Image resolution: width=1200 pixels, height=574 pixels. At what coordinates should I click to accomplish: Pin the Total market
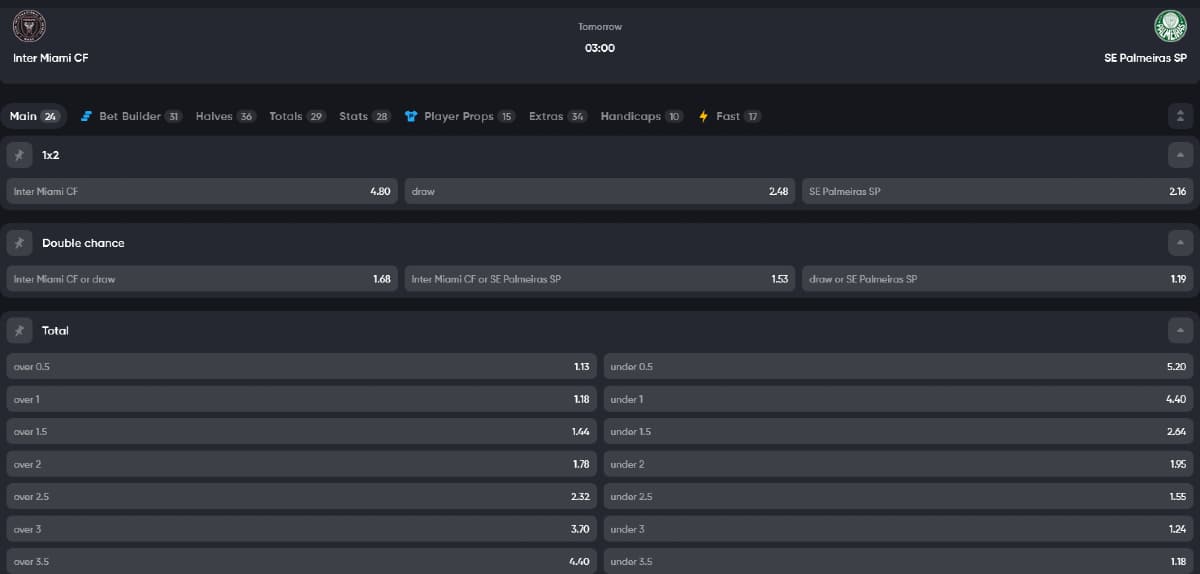pos(19,330)
